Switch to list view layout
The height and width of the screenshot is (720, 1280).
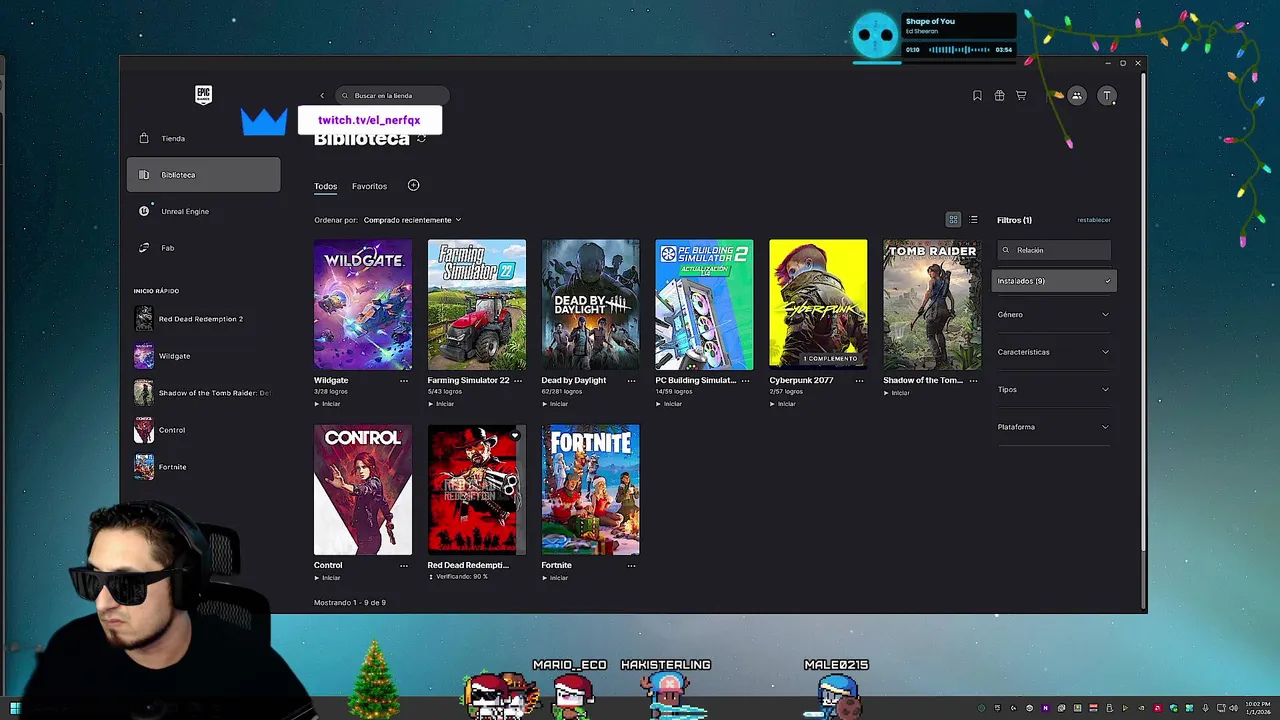pos(973,220)
